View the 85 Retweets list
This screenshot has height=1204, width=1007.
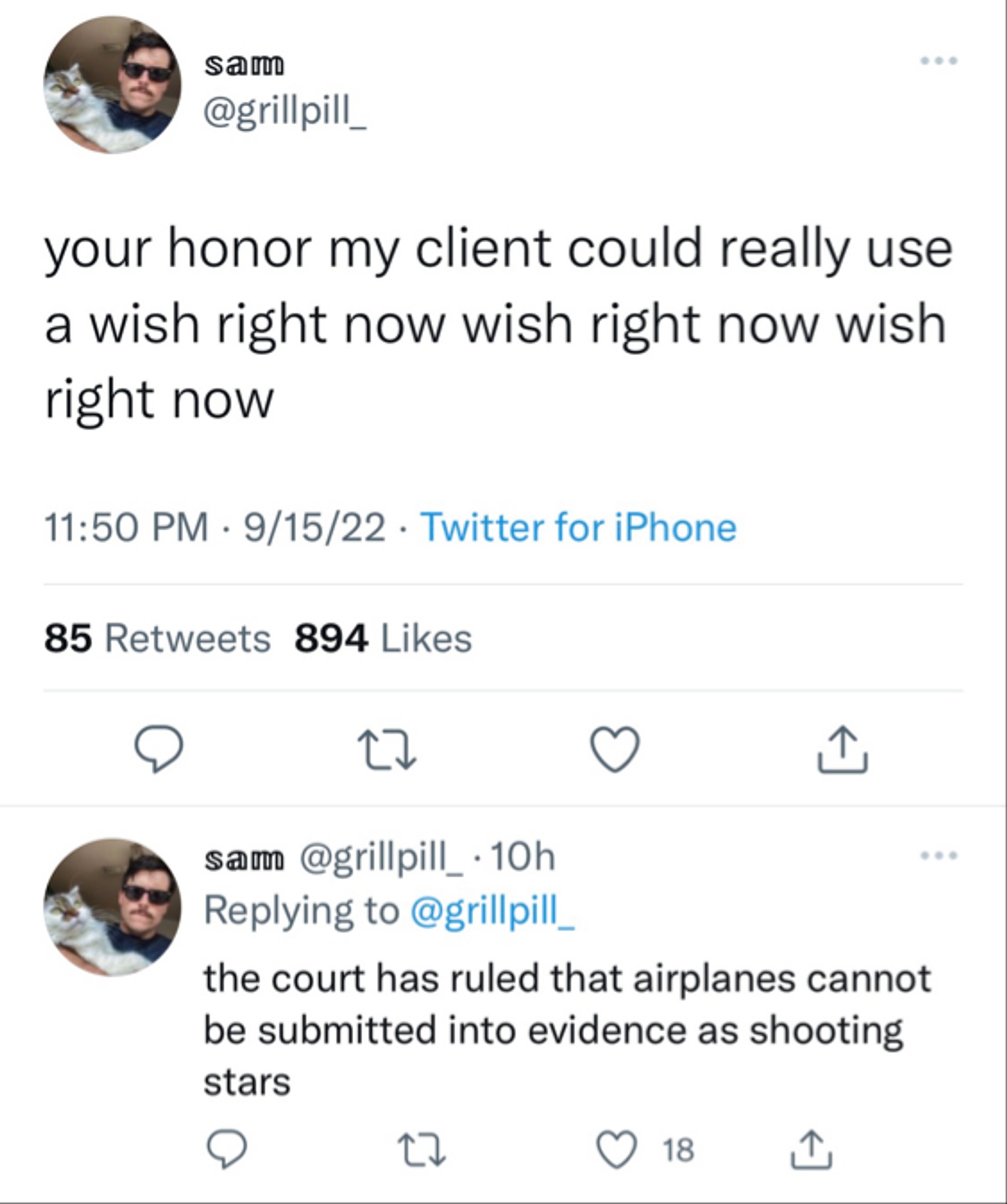pyautogui.click(x=158, y=638)
